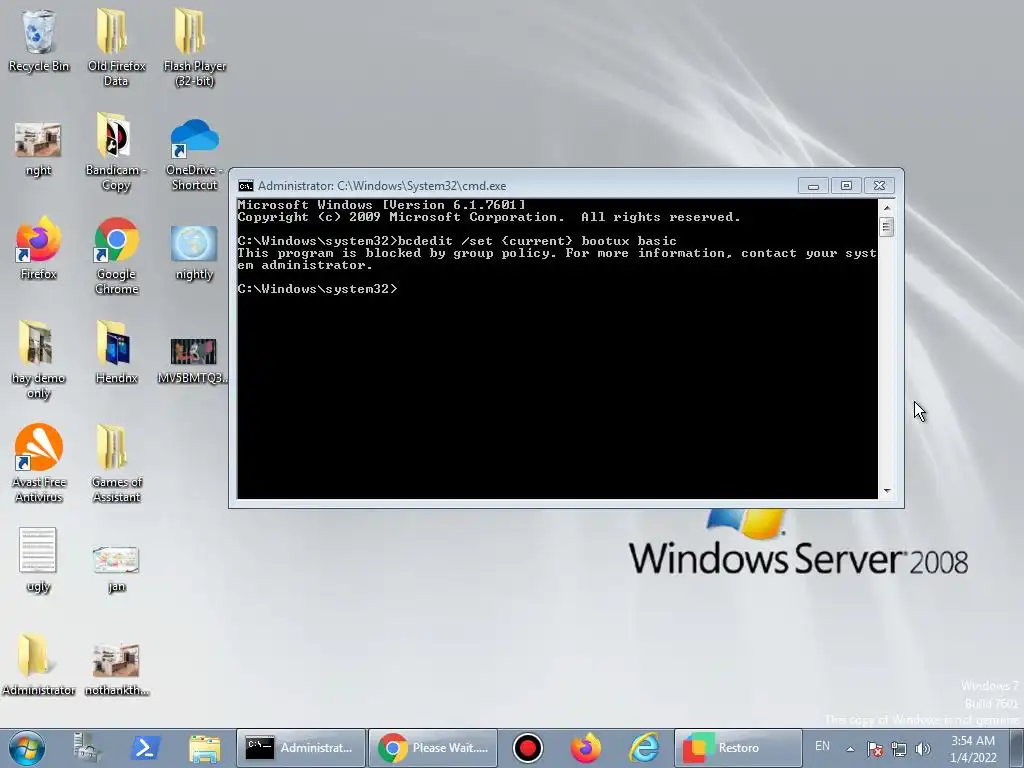1024x768 pixels.
Task: Open the Administrator folder on desktop
Action: point(38,664)
